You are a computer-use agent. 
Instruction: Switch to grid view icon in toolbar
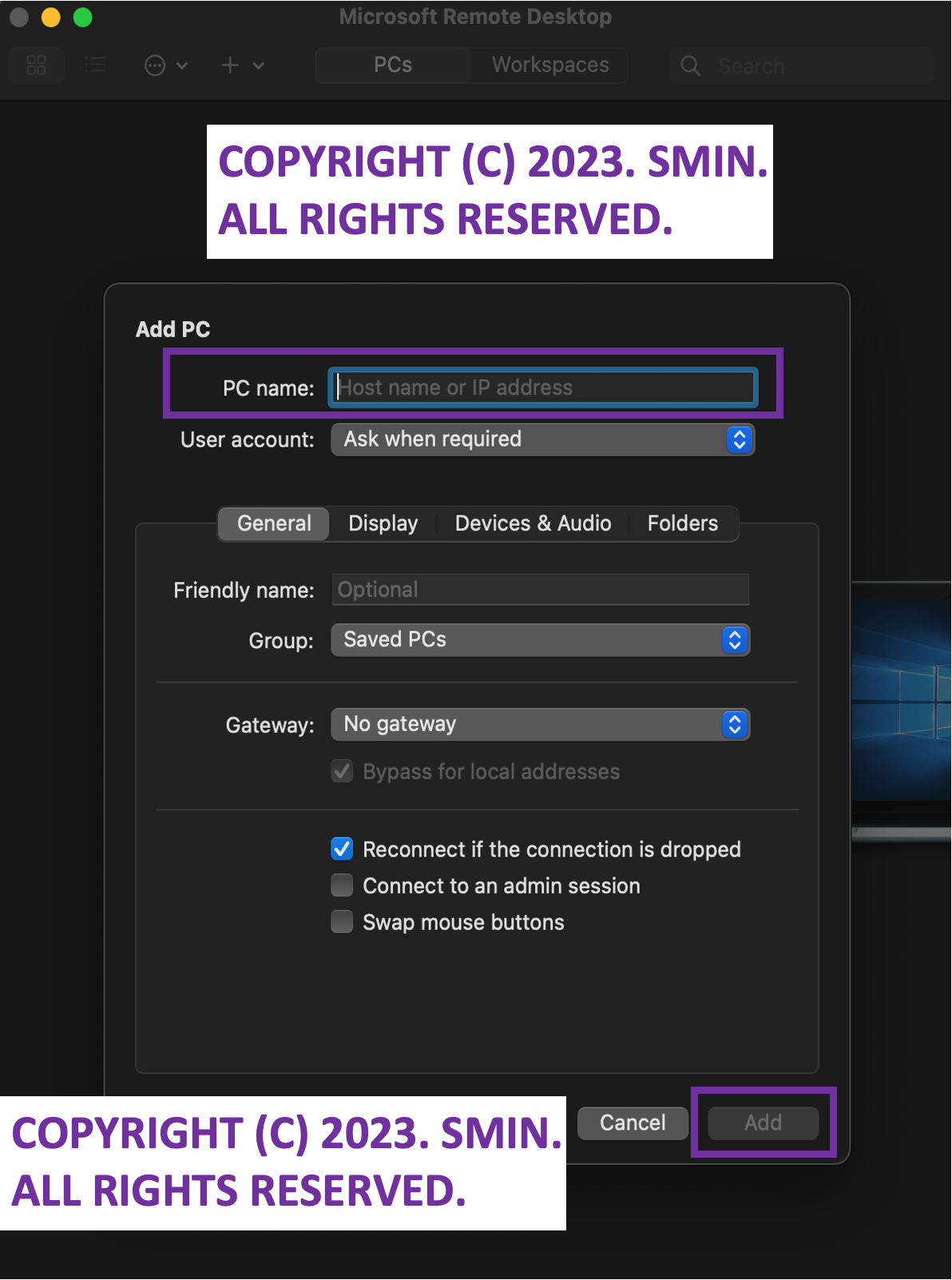(37, 66)
